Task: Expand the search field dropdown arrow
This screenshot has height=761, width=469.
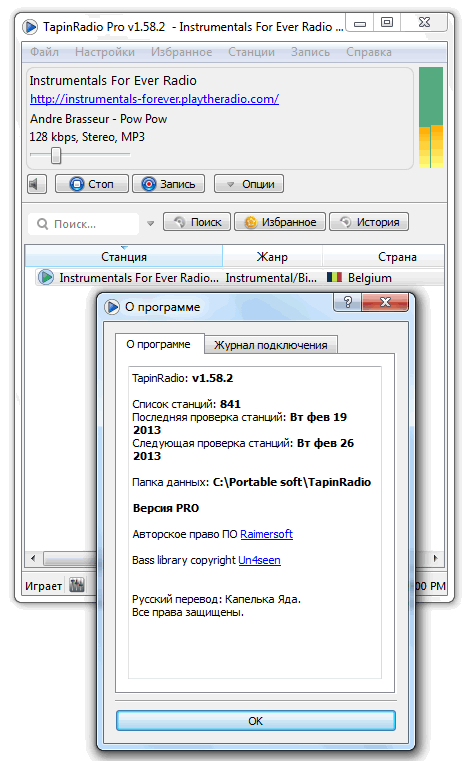Action: tap(151, 224)
